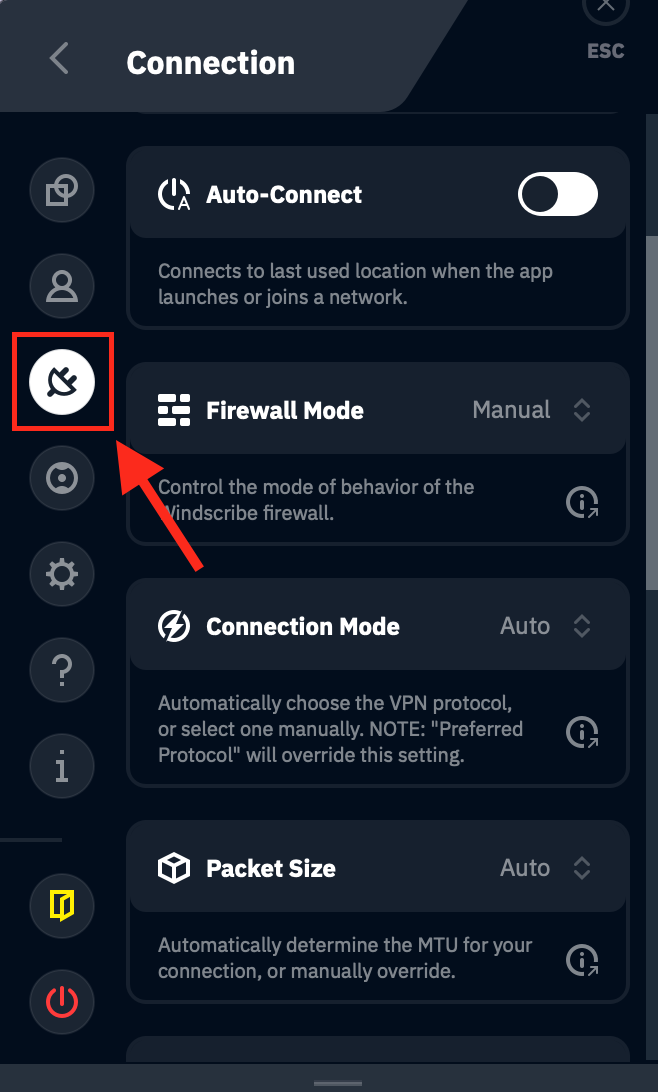Go back using the left chevron
Image resolution: width=658 pixels, height=1092 pixels.
(x=59, y=59)
